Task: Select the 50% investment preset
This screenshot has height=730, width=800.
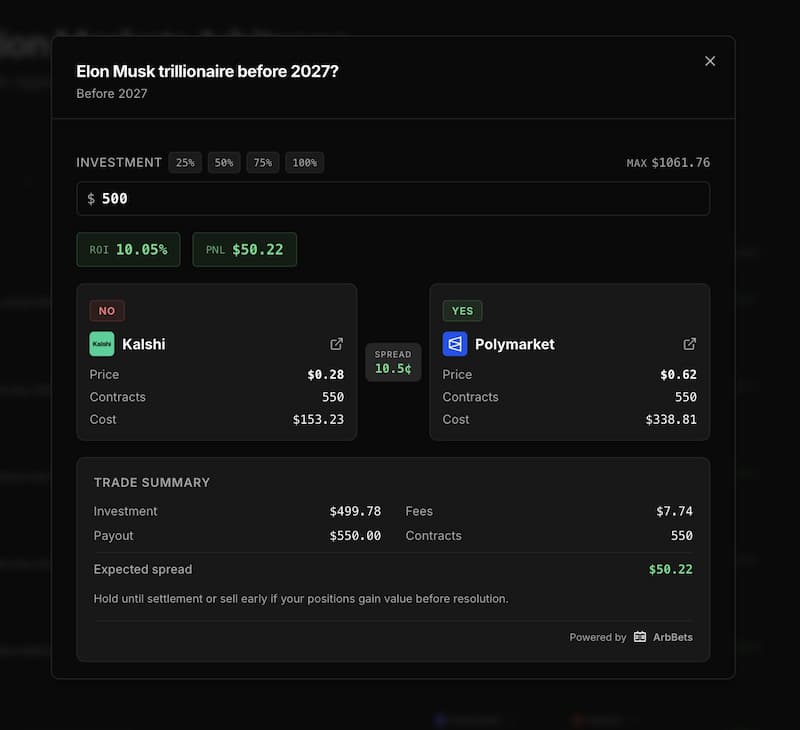Action: [223, 162]
